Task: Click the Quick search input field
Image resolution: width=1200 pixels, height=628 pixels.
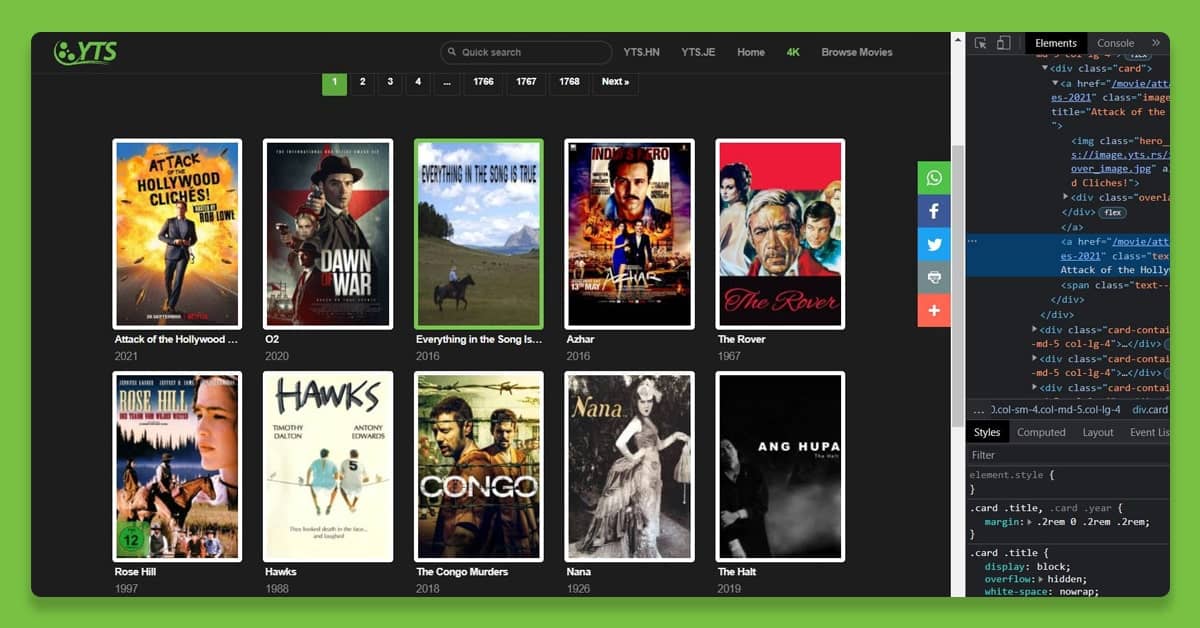Action: click(526, 52)
